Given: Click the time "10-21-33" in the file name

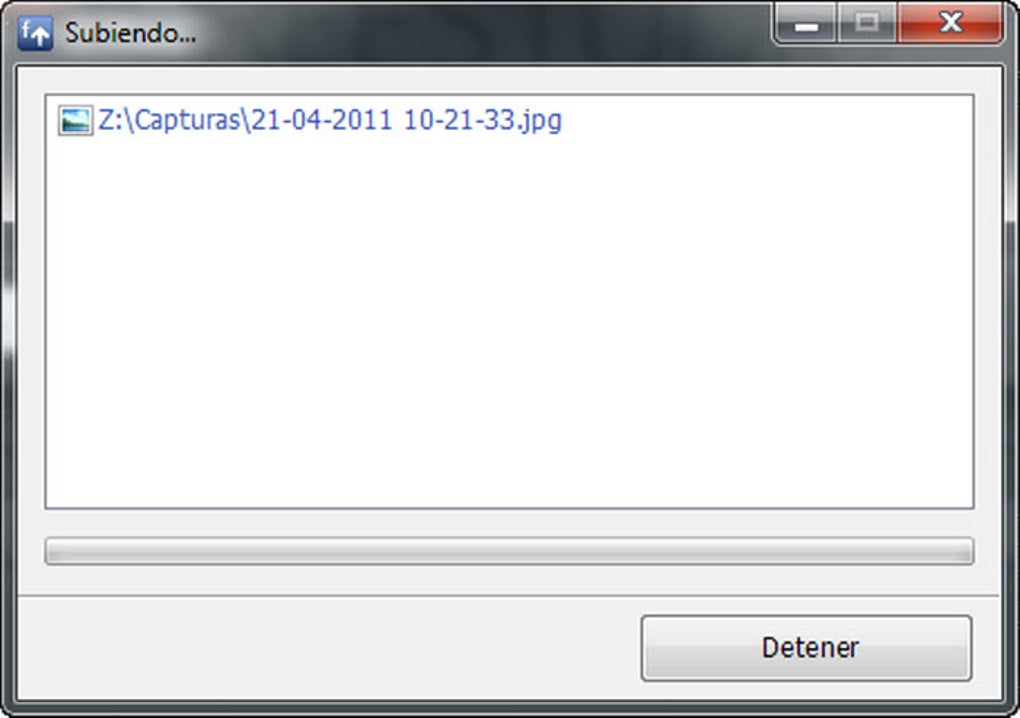Looking at the screenshot, I should tap(459, 120).
